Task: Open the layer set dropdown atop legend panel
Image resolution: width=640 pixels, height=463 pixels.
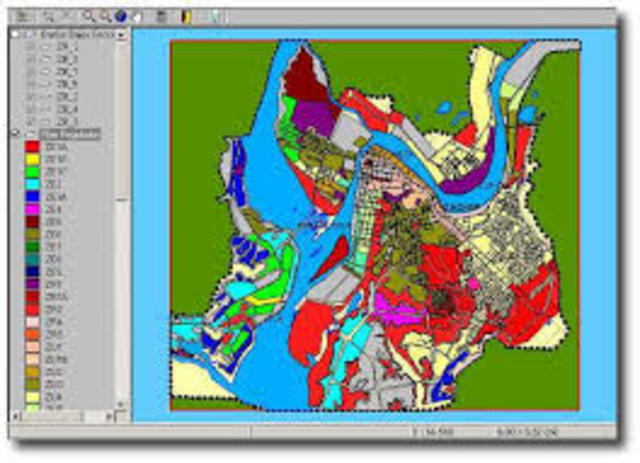Action: [x=121, y=35]
